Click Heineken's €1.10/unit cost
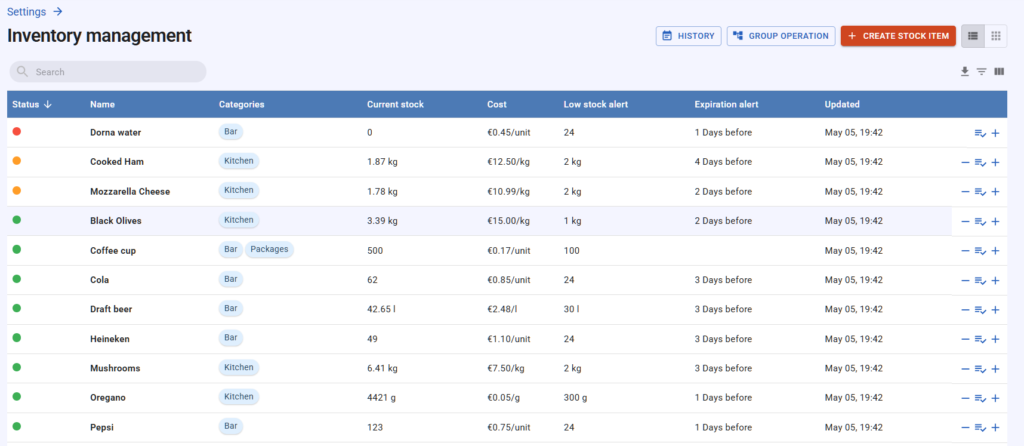This screenshot has width=1024, height=446. [x=509, y=339]
